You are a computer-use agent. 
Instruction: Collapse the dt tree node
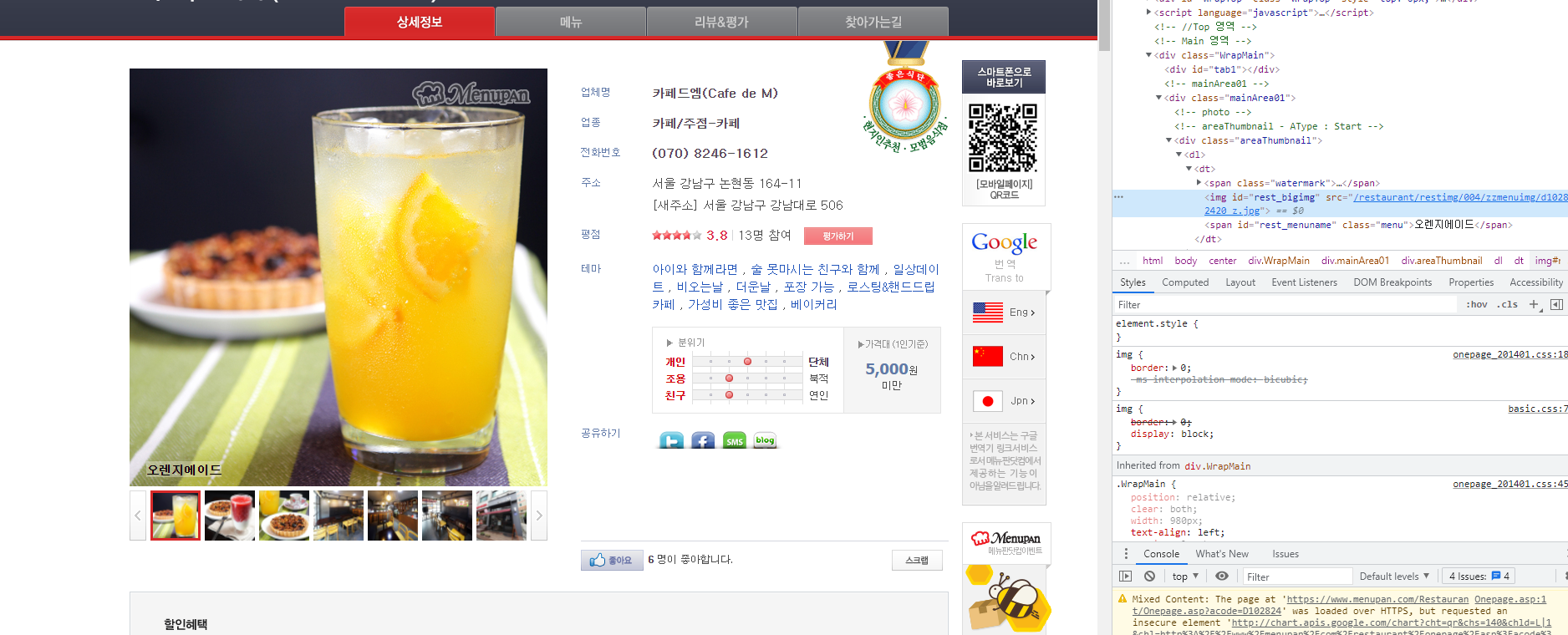tap(1189, 169)
